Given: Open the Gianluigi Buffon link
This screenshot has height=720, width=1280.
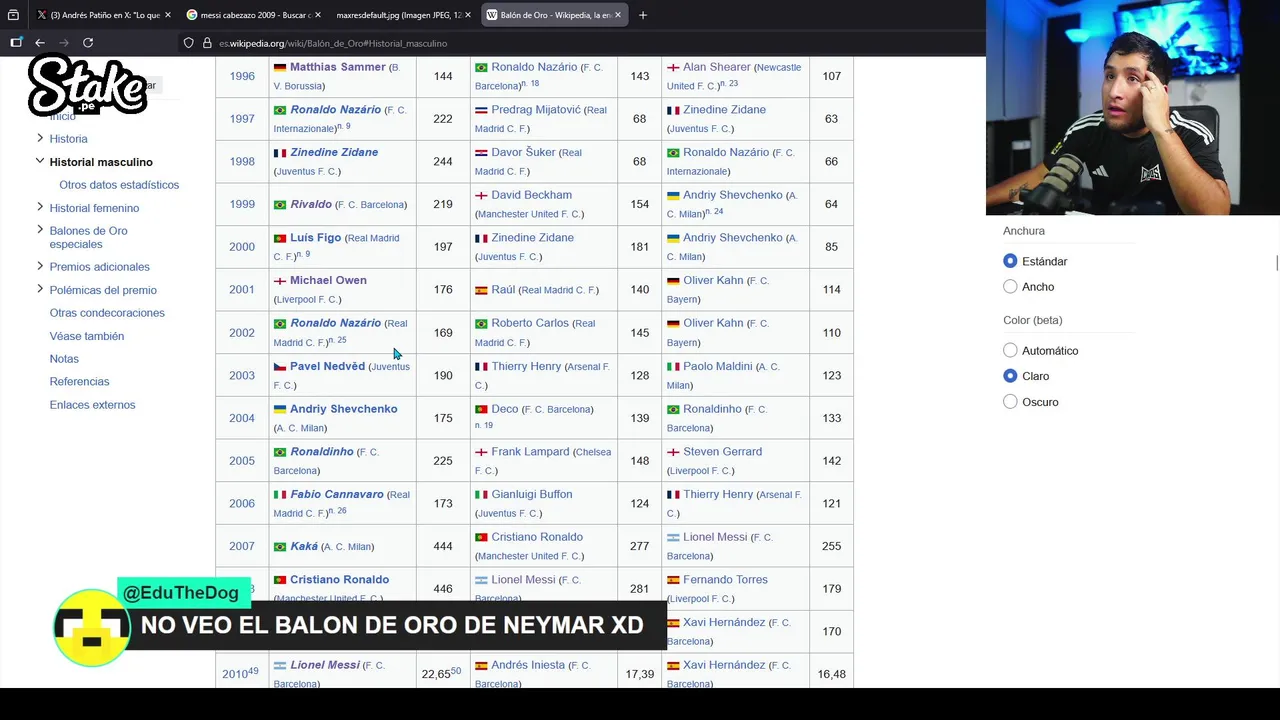Looking at the screenshot, I should coord(532,494).
